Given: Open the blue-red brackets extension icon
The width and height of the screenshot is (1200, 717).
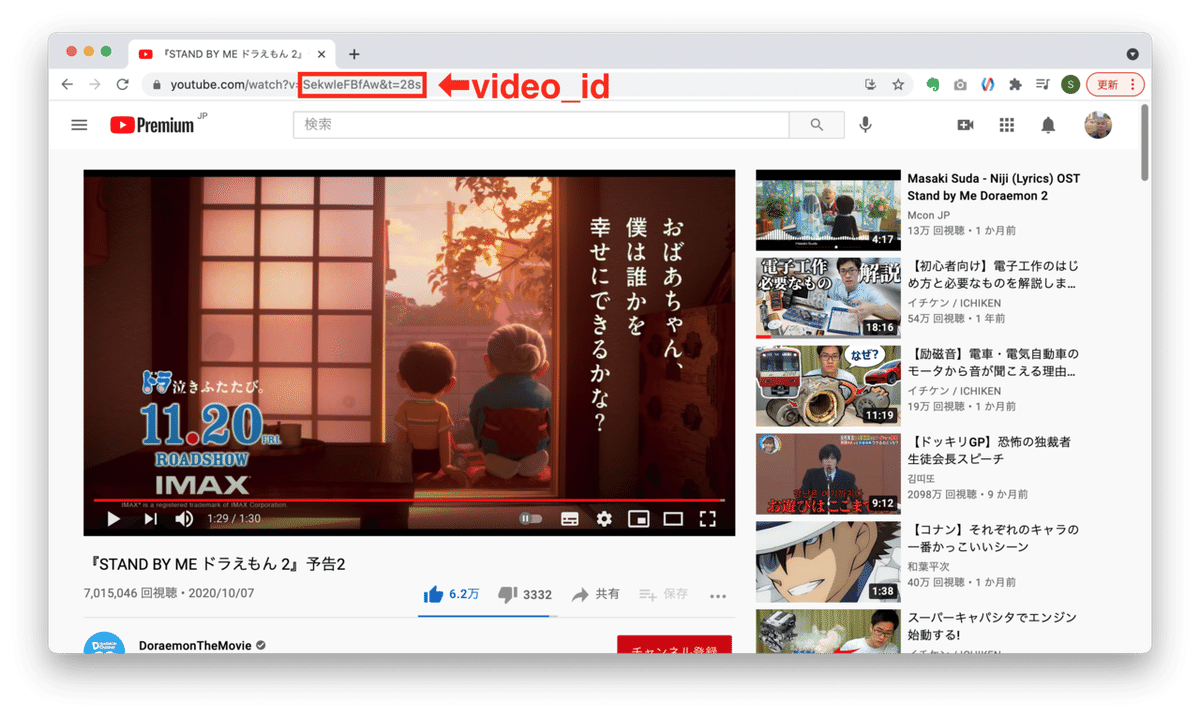Looking at the screenshot, I should pyautogui.click(x=988, y=85).
